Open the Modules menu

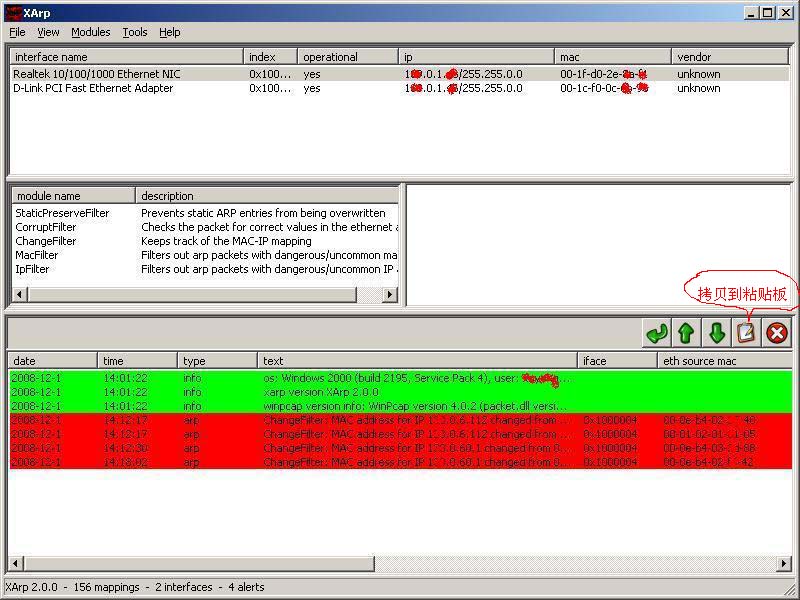(90, 32)
